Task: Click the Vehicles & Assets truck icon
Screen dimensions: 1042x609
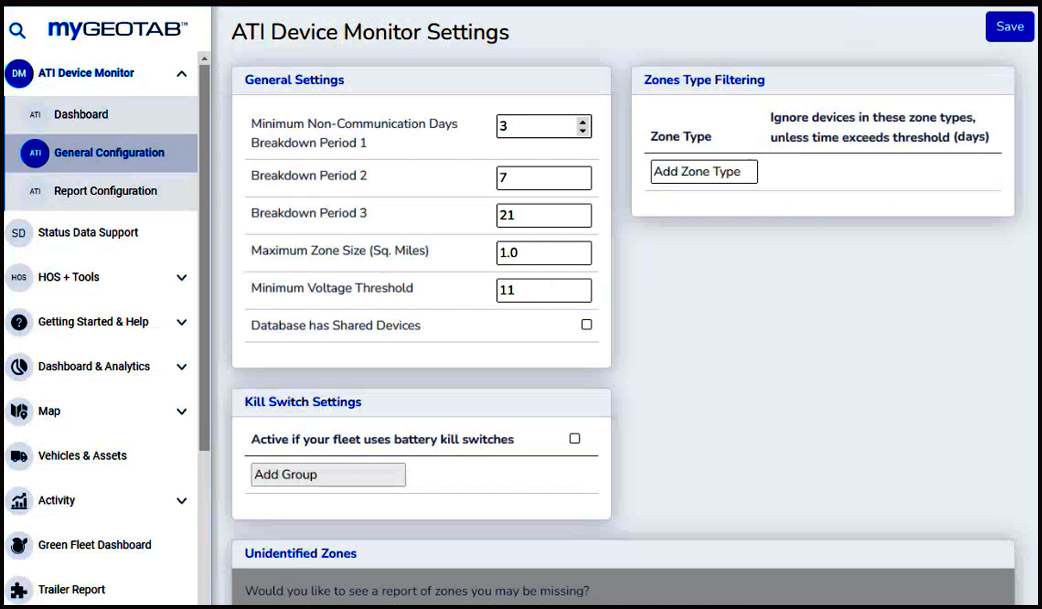Action: point(19,456)
